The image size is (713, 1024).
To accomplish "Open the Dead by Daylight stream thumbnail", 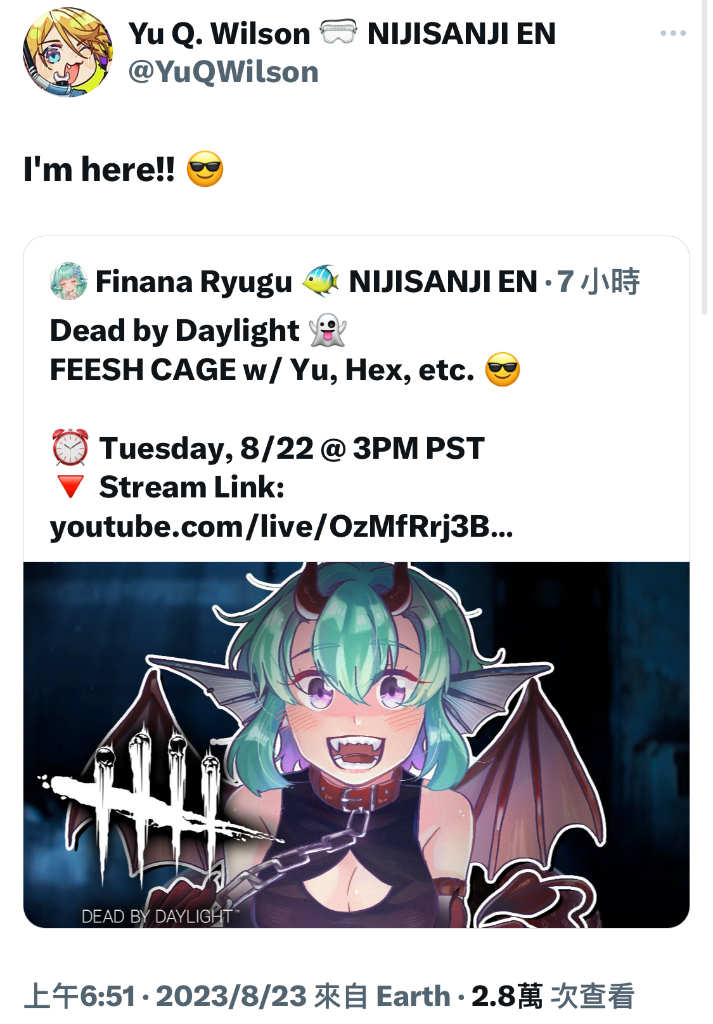I will tap(356, 744).
